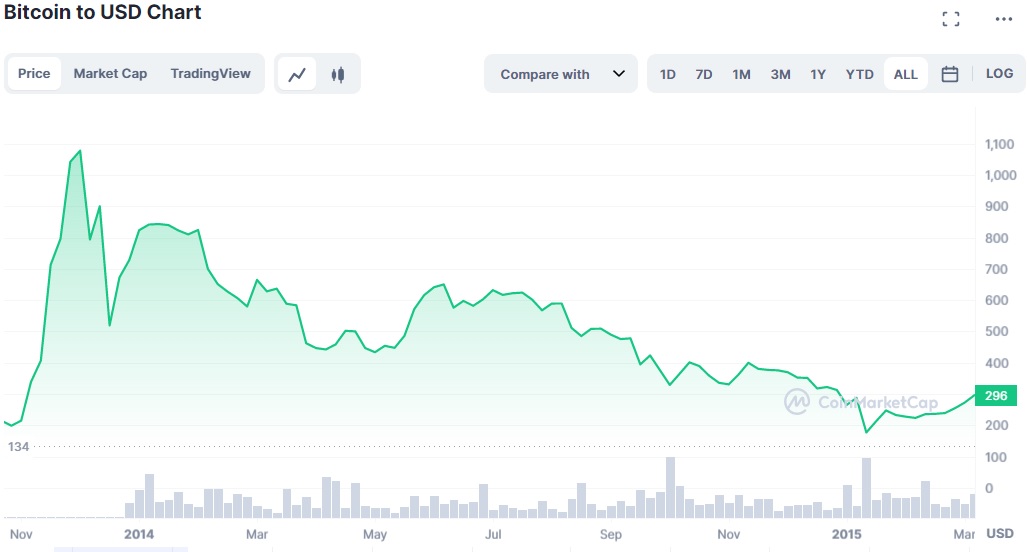Open the TradingView tab

210,73
